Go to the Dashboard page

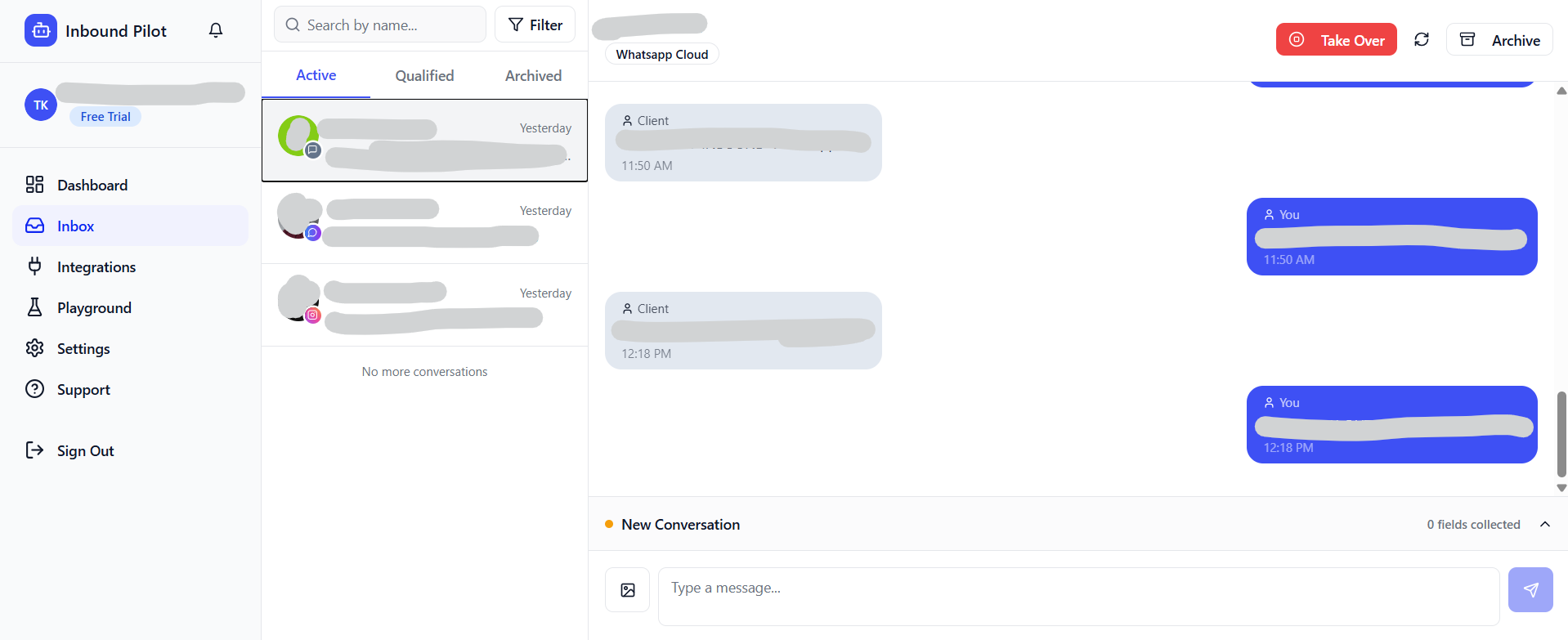pyautogui.click(x=92, y=185)
